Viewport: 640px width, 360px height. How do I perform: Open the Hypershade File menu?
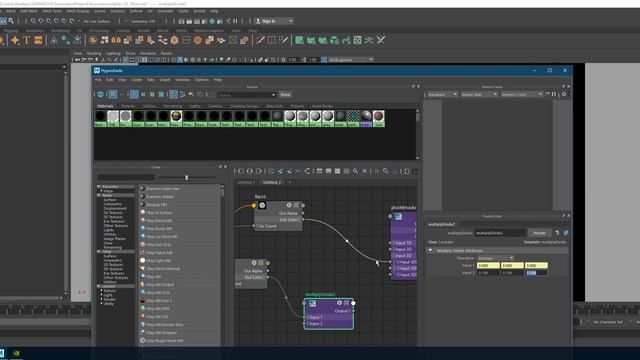pyautogui.click(x=98, y=80)
